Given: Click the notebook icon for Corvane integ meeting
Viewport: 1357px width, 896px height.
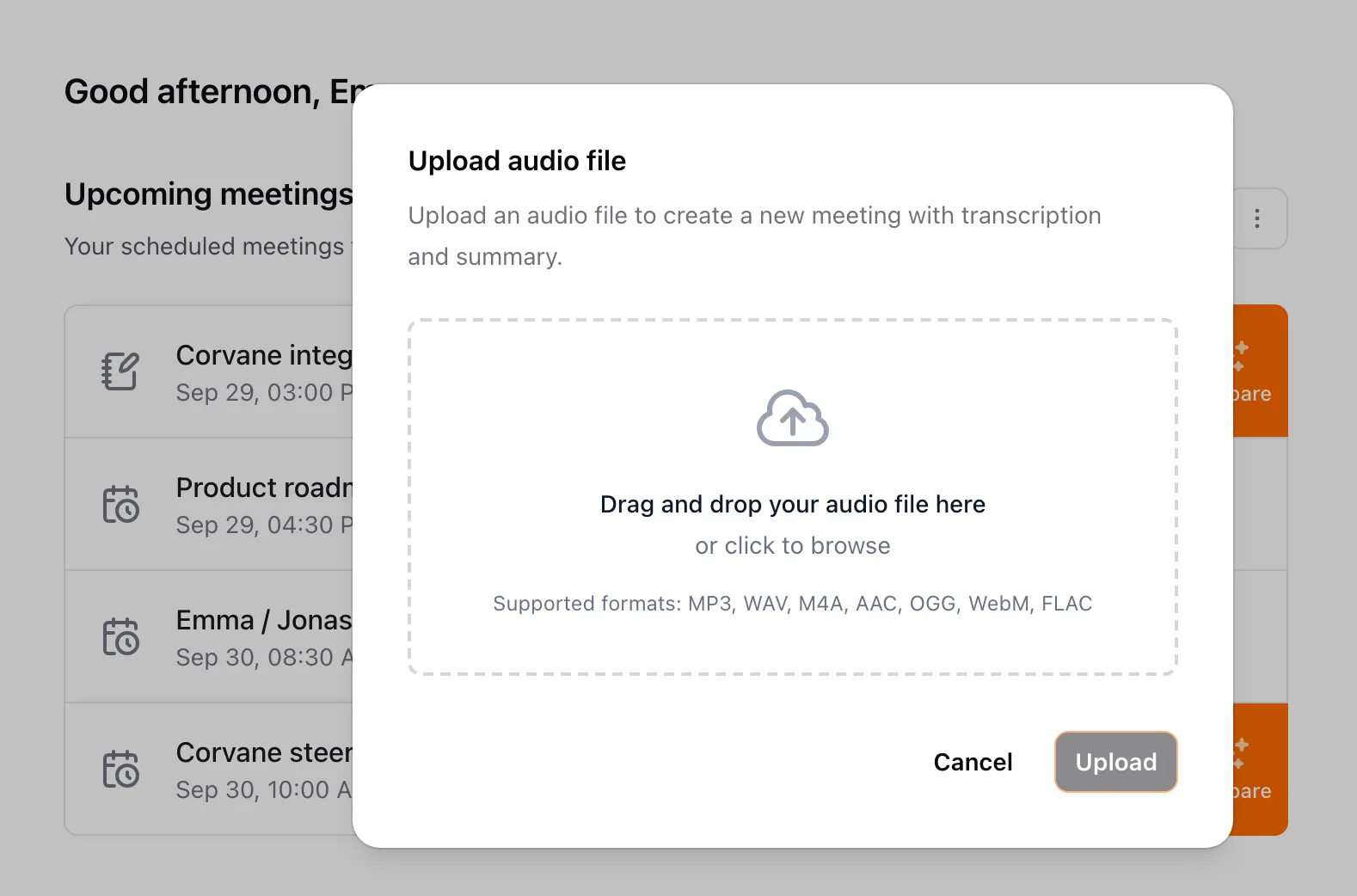Looking at the screenshot, I should (x=120, y=371).
